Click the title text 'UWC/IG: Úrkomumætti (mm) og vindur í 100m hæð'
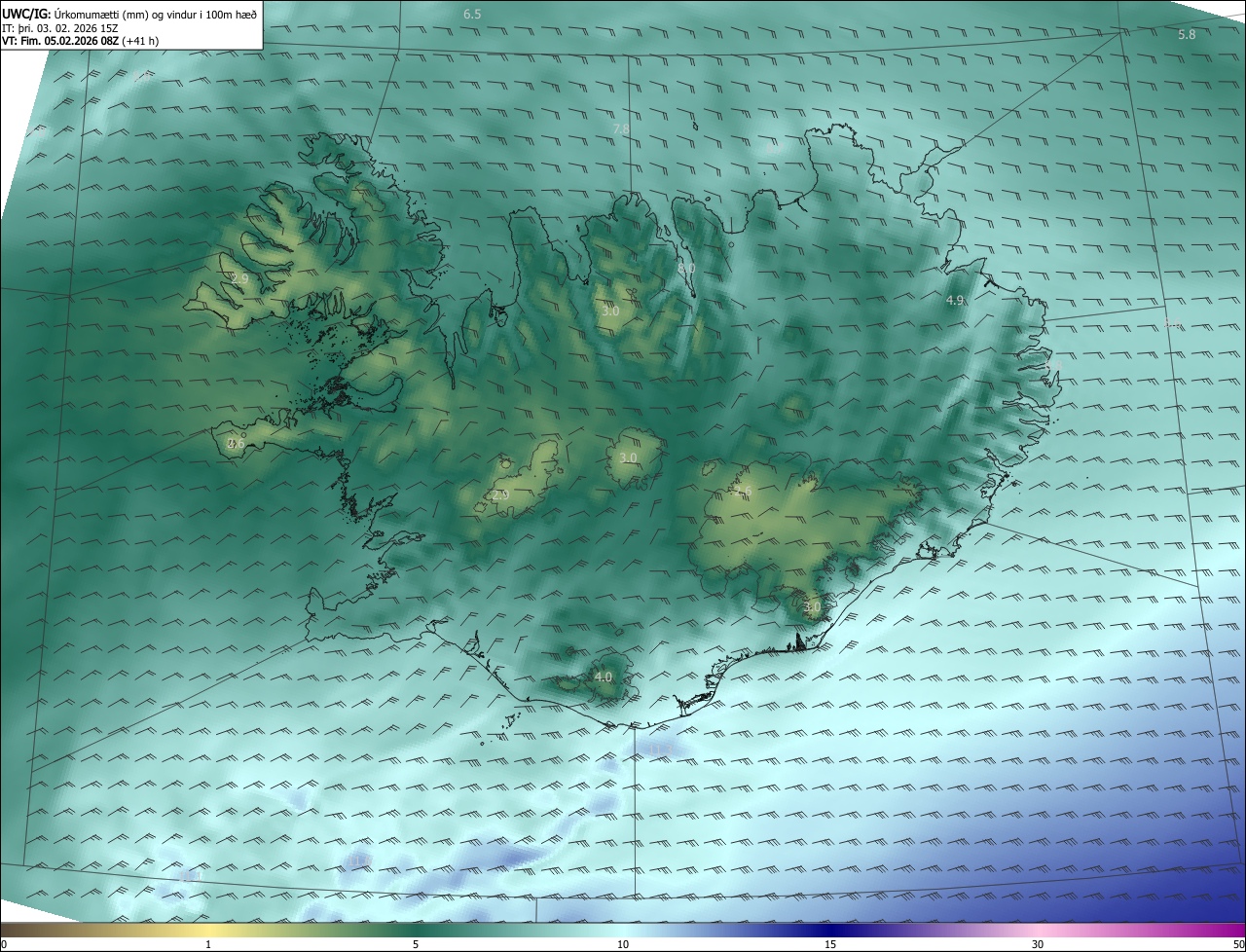The height and width of the screenshot is (952, 1246). [x=130, y=14]
